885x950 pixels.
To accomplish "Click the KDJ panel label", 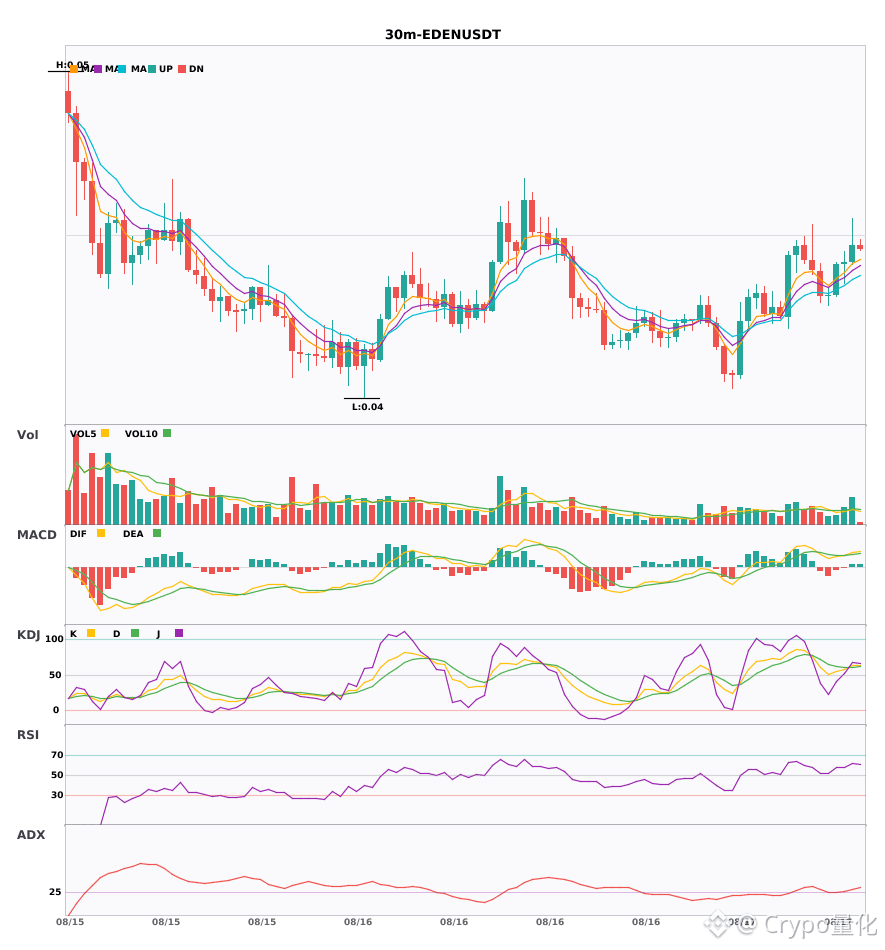I will 28,634.
